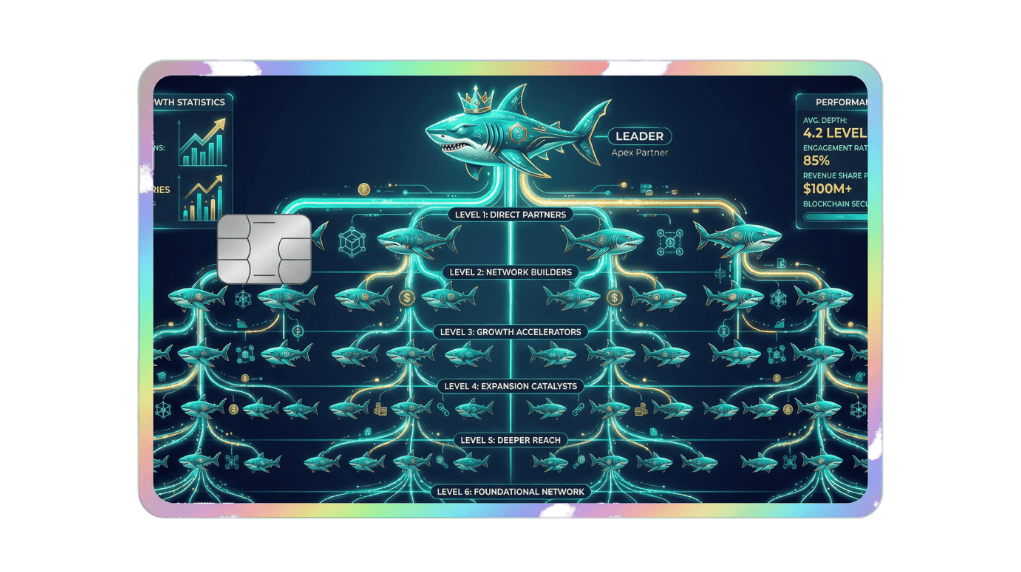This screenshot has width=1021, height=572.
Task: Click the '$100M+' revenue value
Action: pyautogui.click(x=828, y=189)
